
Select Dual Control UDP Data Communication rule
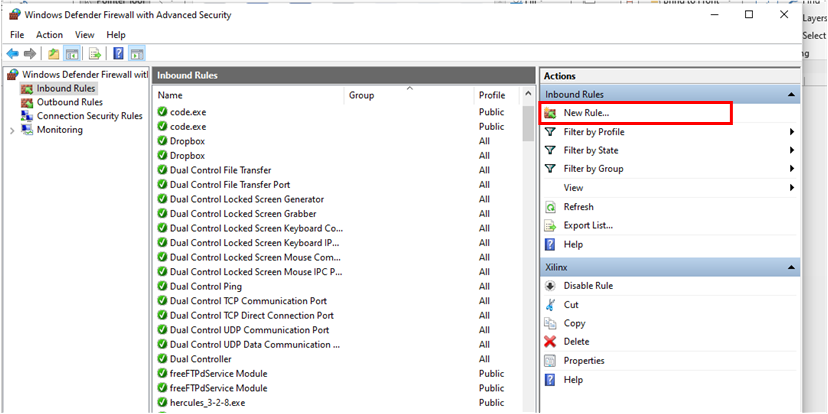(255, 344)
